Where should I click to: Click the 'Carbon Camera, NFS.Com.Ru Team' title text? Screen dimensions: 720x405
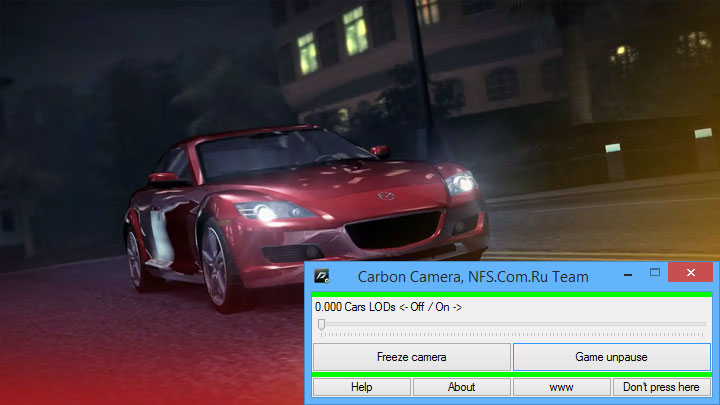pyautogui.click(x=473, y=277)
